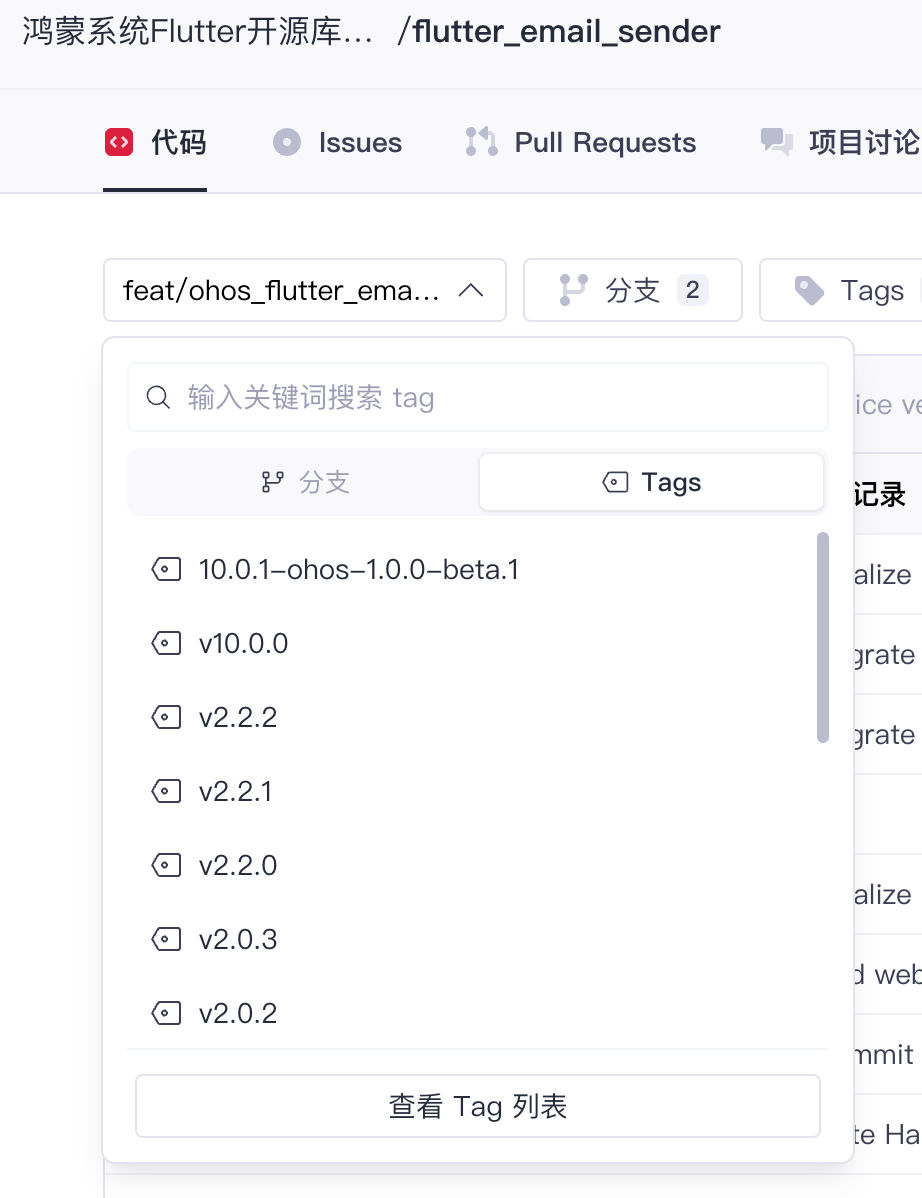Click the Issues circle icon

pyautogui.click(x=287, y=142)
